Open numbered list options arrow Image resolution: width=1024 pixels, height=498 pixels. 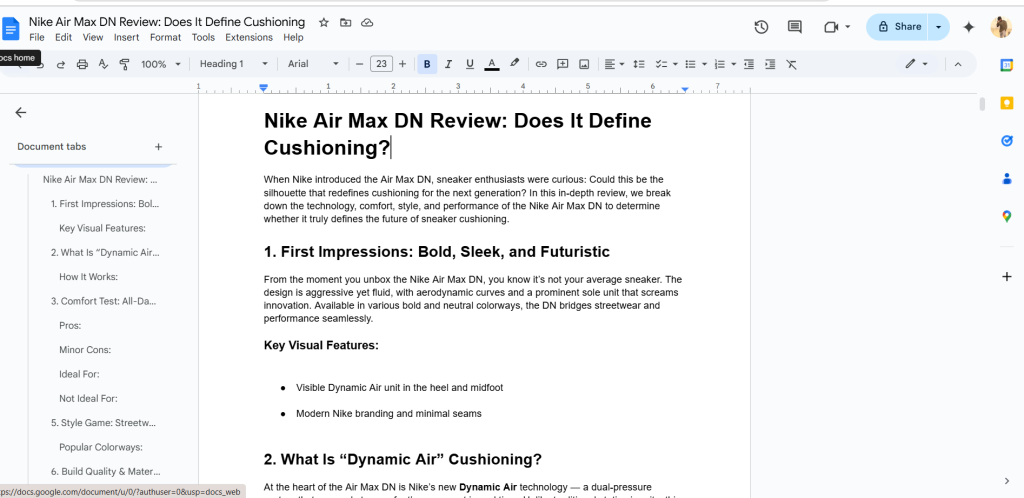click(734, 64)
